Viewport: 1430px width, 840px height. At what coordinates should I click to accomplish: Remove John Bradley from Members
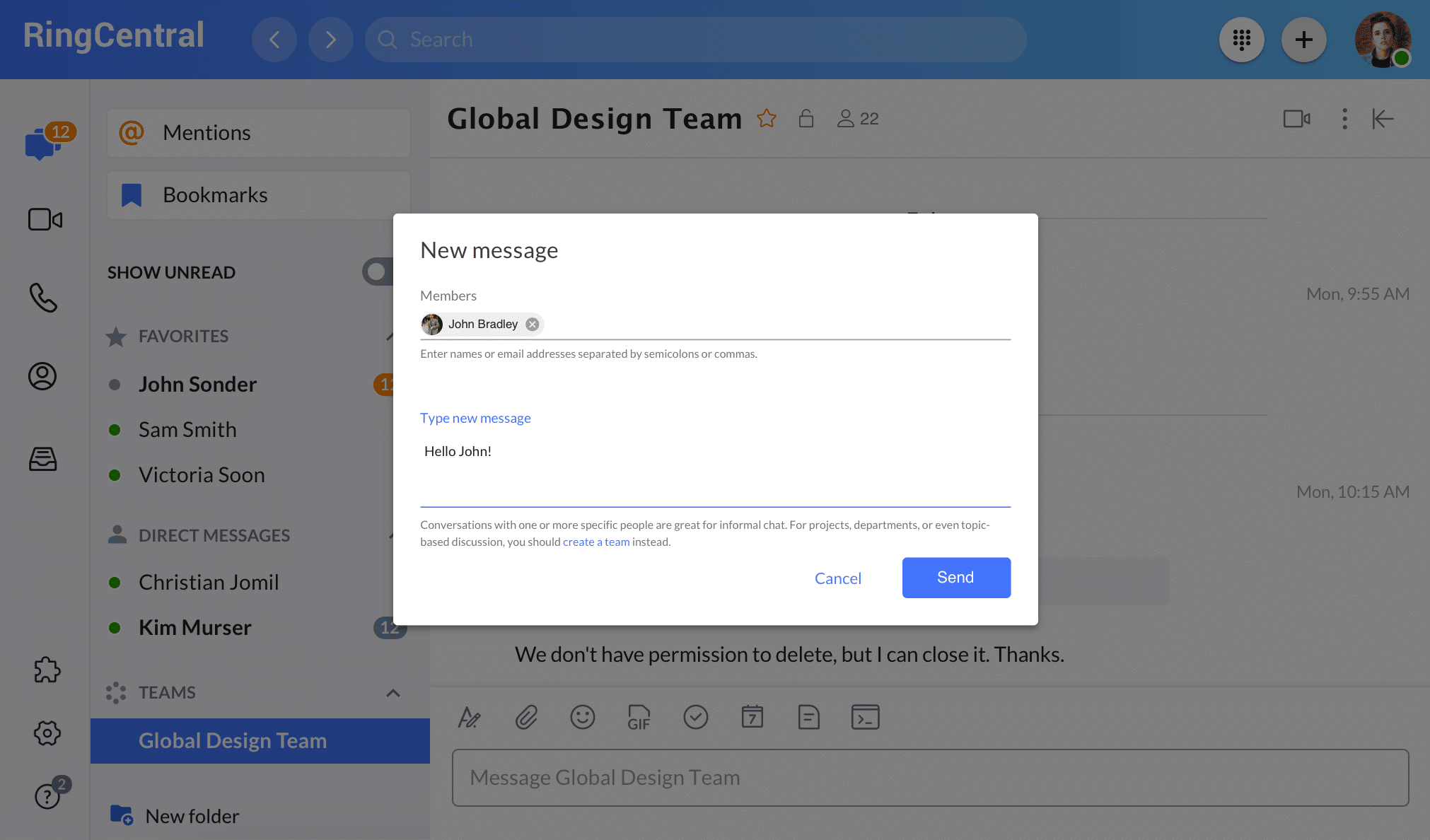[533, 324]
